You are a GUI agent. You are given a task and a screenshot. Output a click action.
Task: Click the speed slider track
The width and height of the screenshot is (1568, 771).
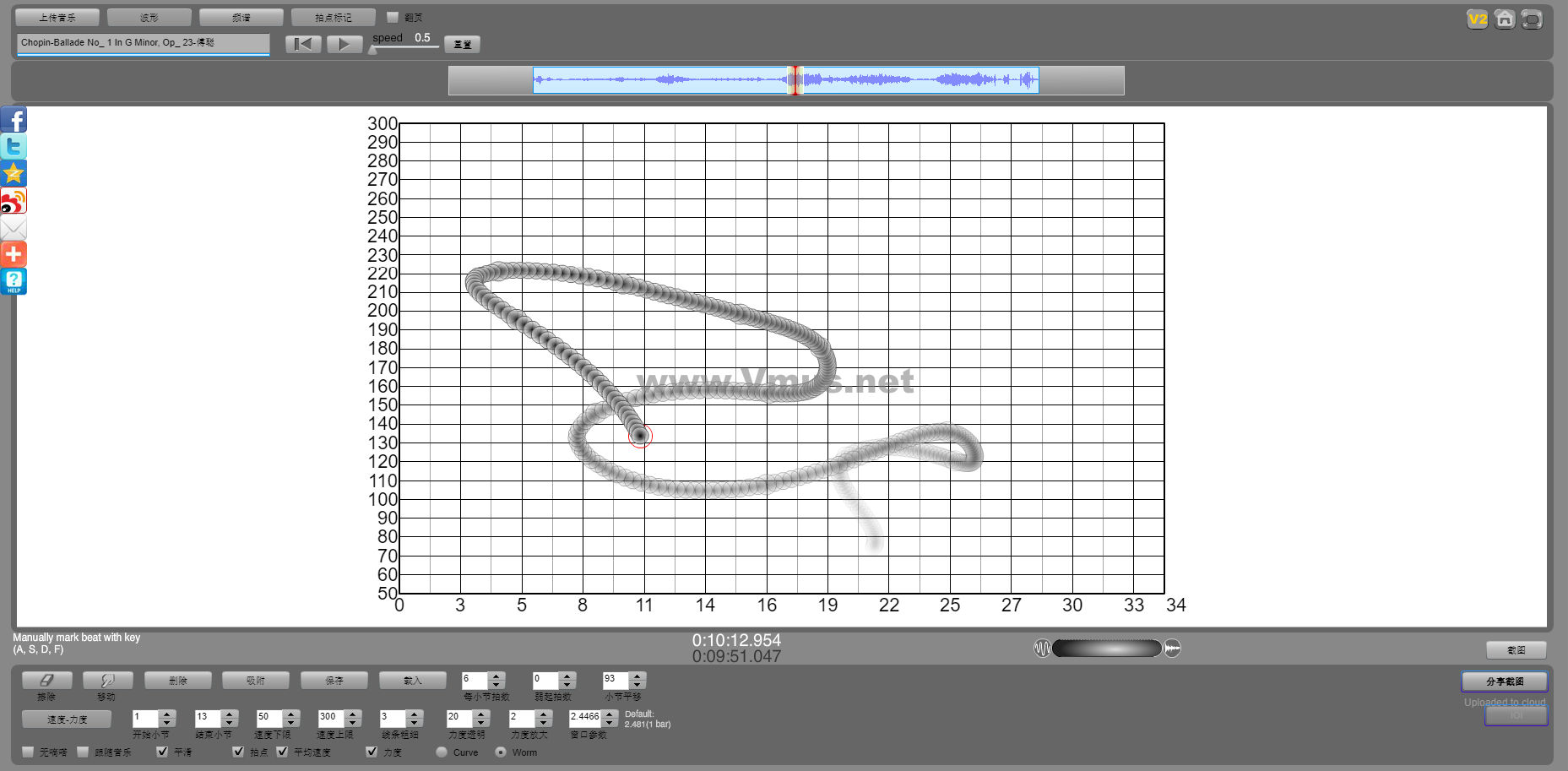point(407,47)
